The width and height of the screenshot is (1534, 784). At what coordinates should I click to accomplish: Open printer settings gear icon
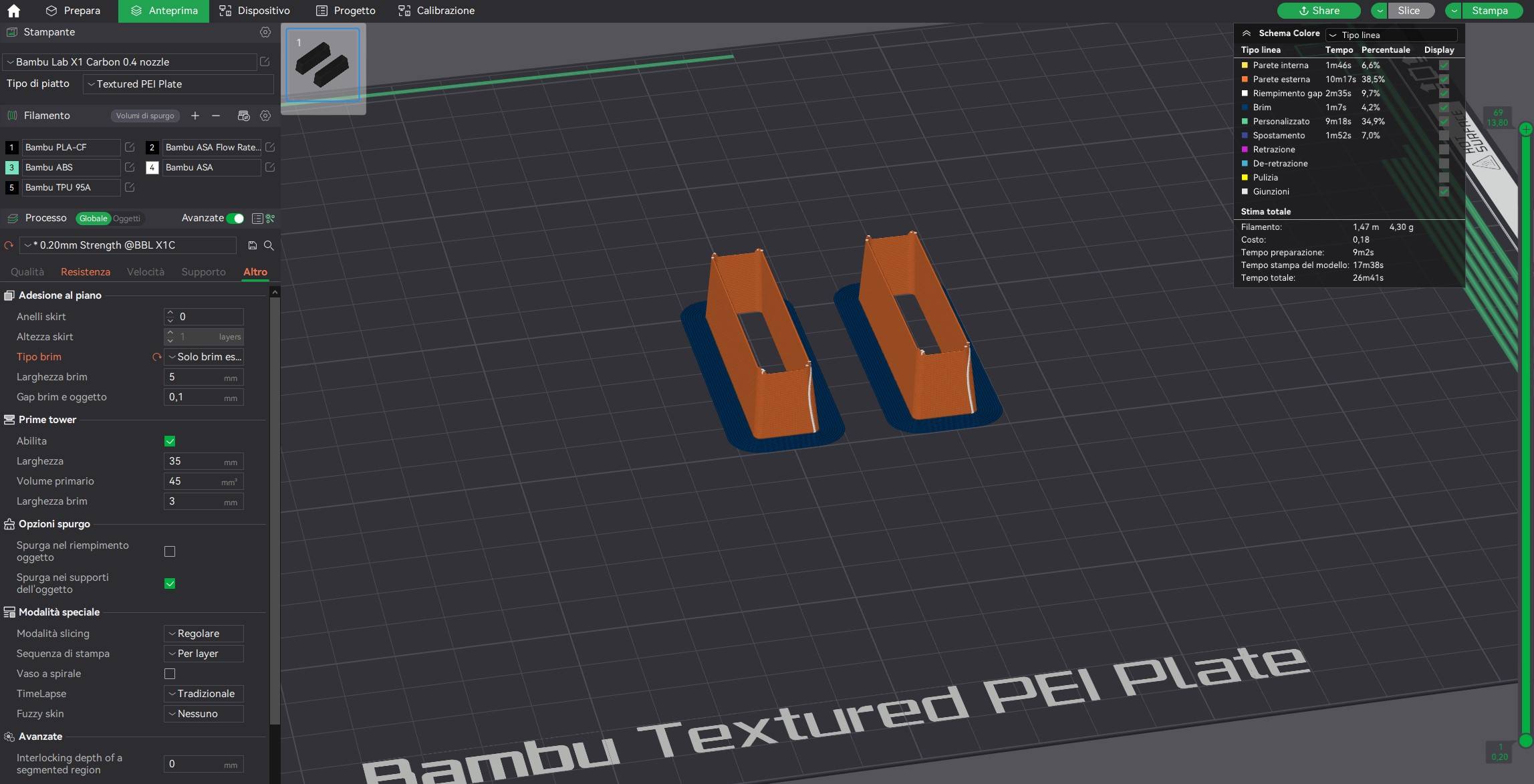coord(265,32)
